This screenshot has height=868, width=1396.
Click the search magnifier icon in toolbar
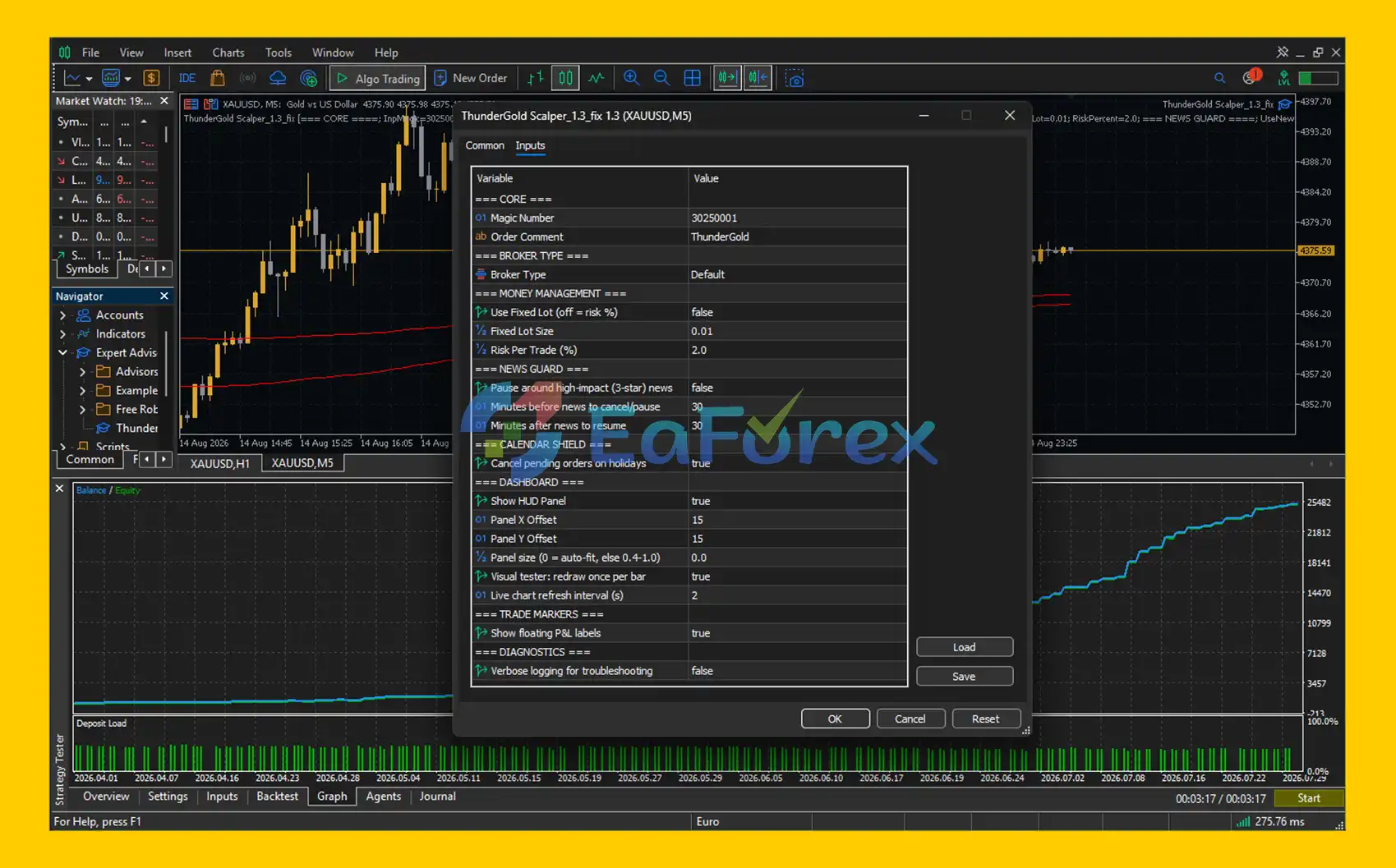[1219, 78]
